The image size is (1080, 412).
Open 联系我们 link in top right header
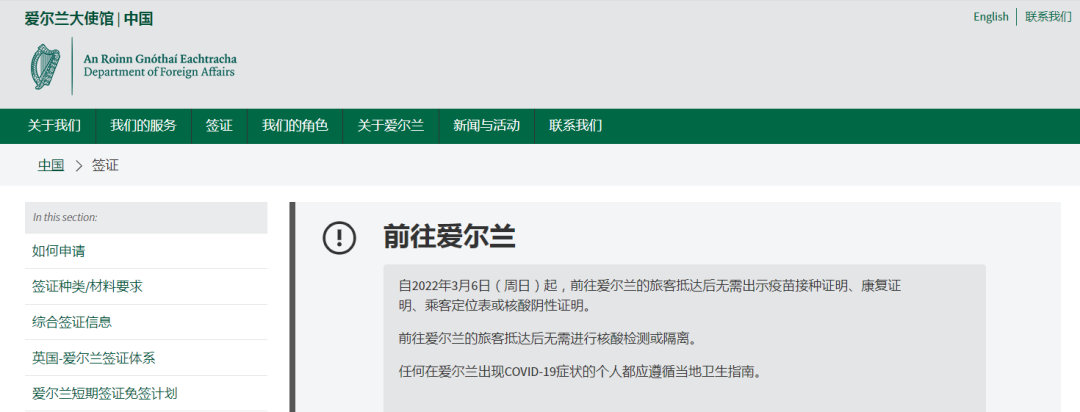pos(1048,17)
